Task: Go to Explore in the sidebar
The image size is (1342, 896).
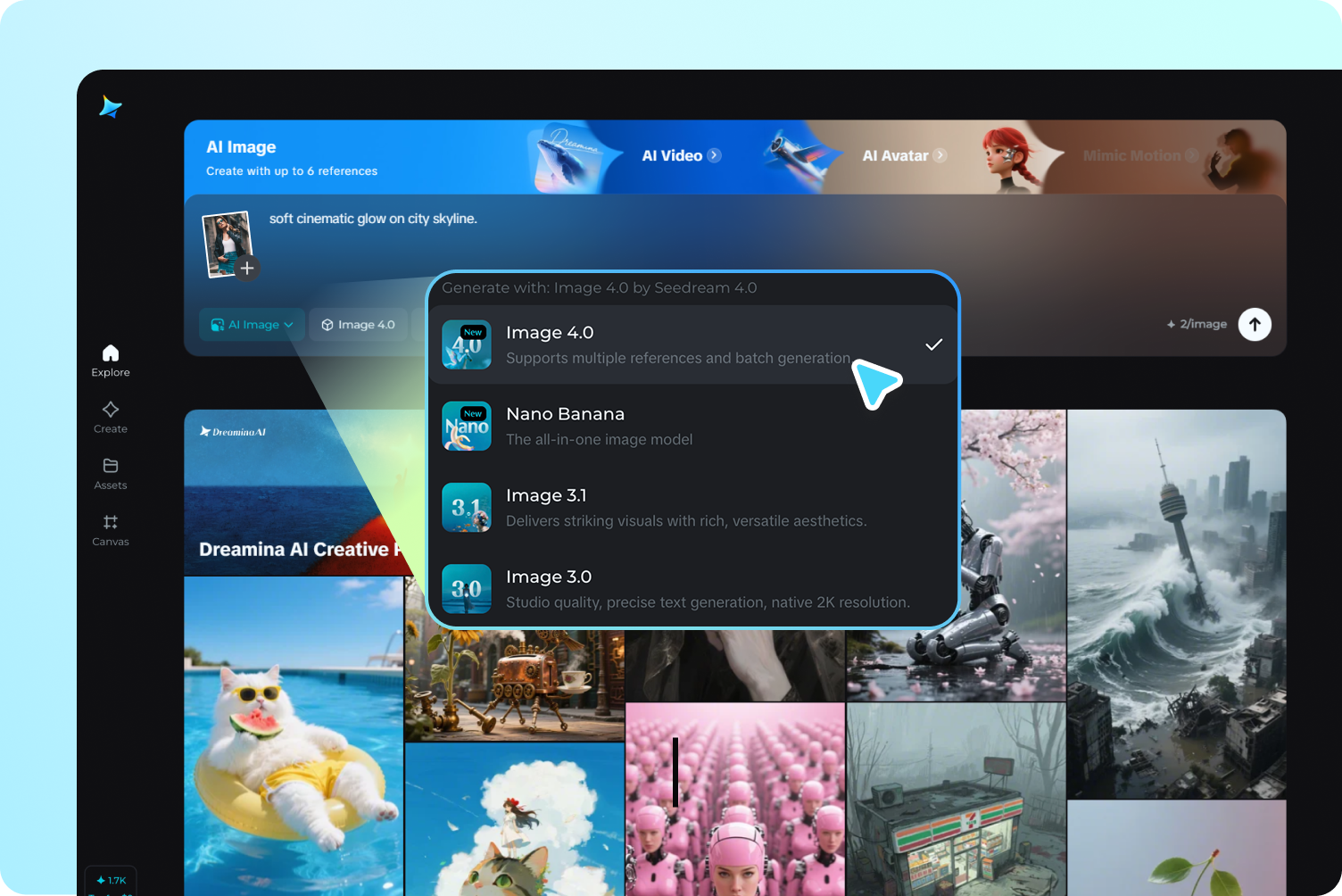Action: coord(111,361)
